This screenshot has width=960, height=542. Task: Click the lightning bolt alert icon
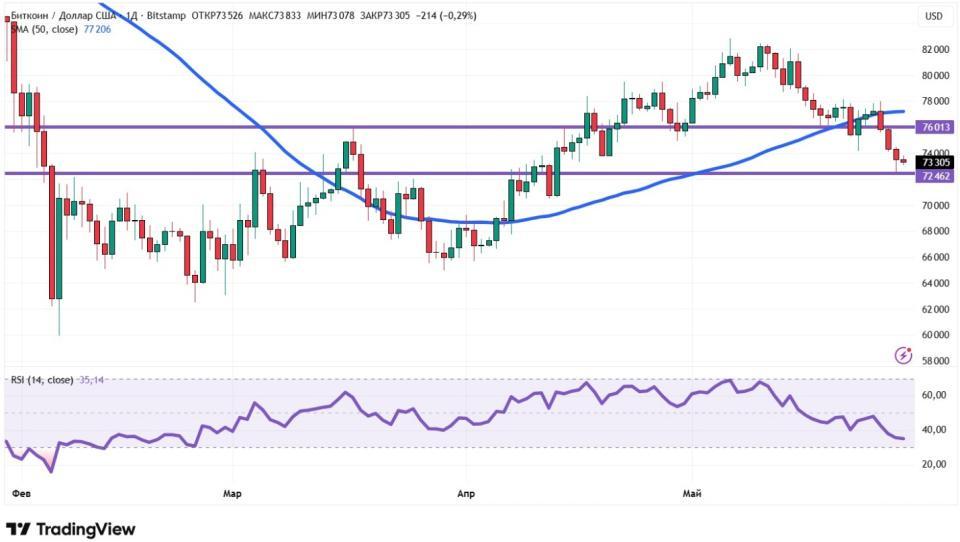[903, 355]
